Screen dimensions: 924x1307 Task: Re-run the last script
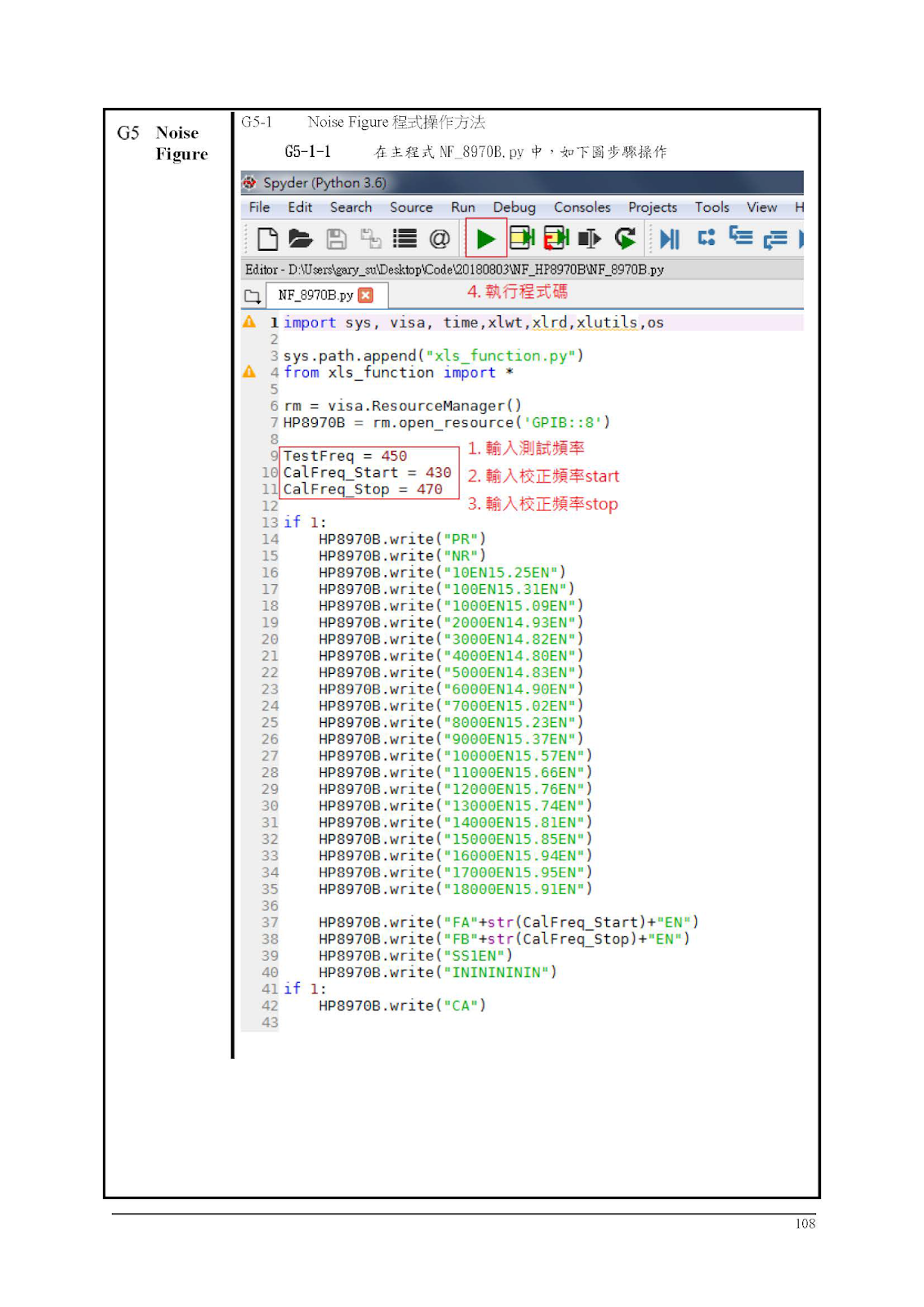(x=625, y=239)
